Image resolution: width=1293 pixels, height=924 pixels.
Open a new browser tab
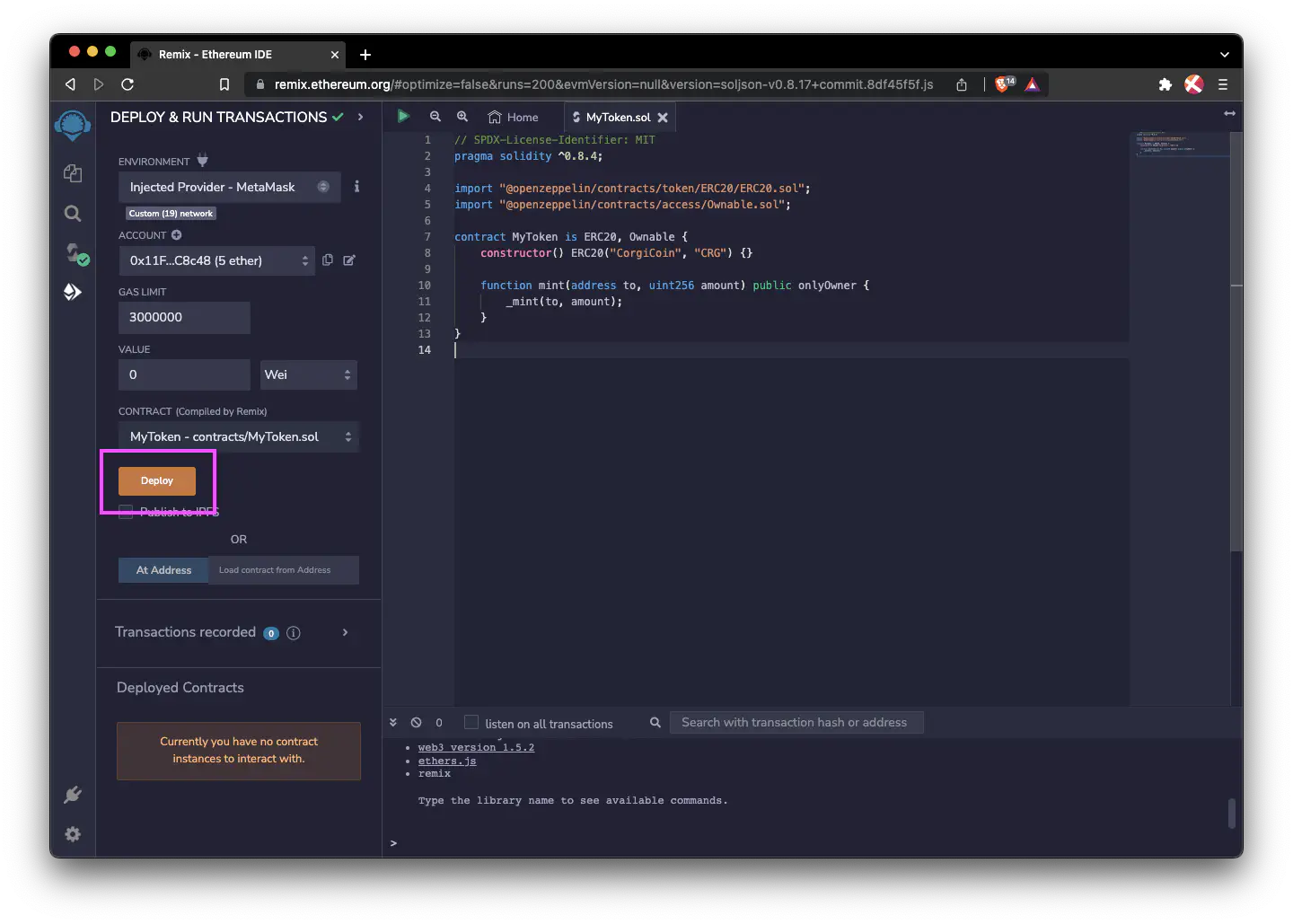click(365, 55)
